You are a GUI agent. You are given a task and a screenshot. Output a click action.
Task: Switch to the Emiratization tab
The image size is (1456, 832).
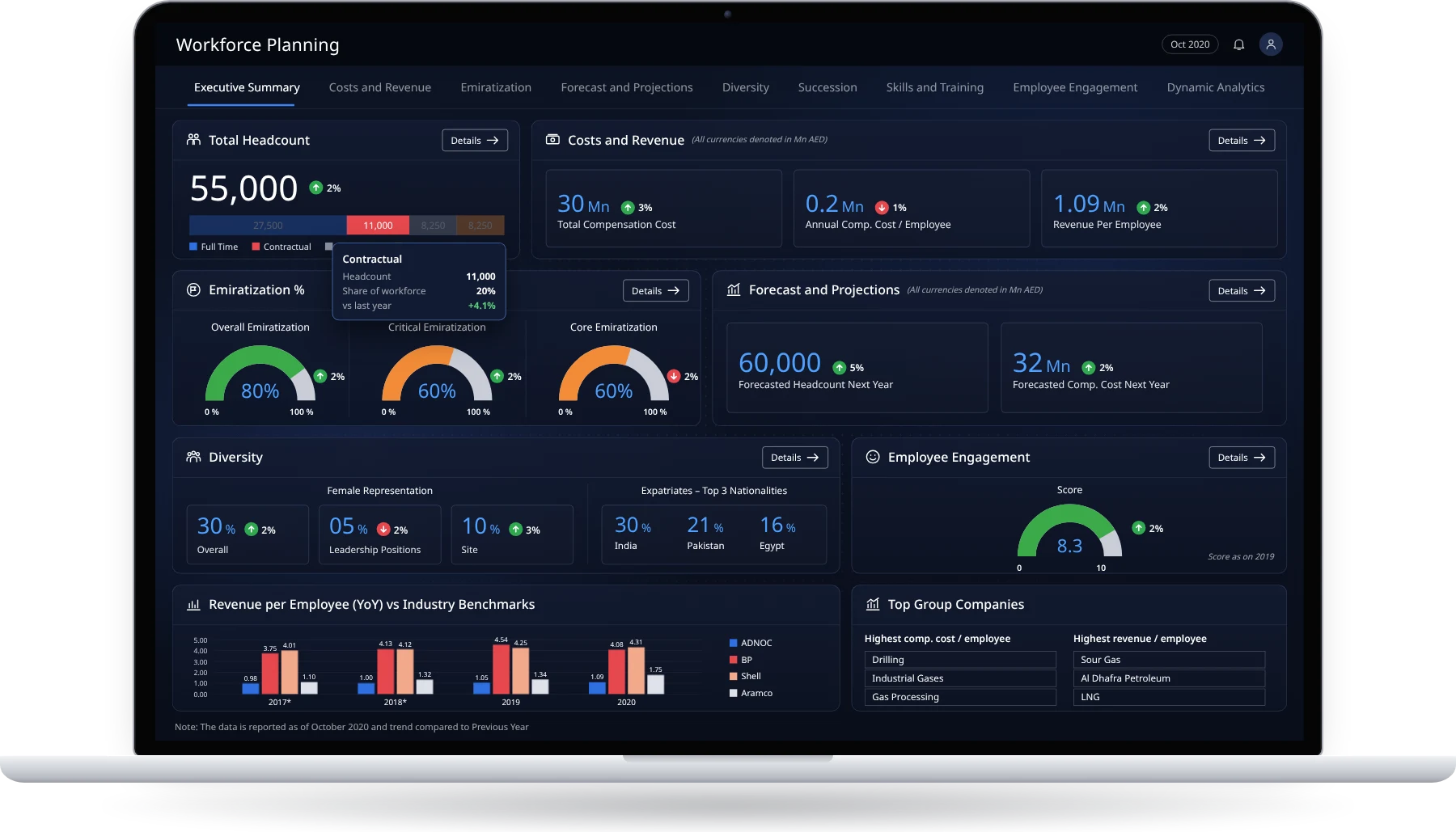[x=496, y=87]
